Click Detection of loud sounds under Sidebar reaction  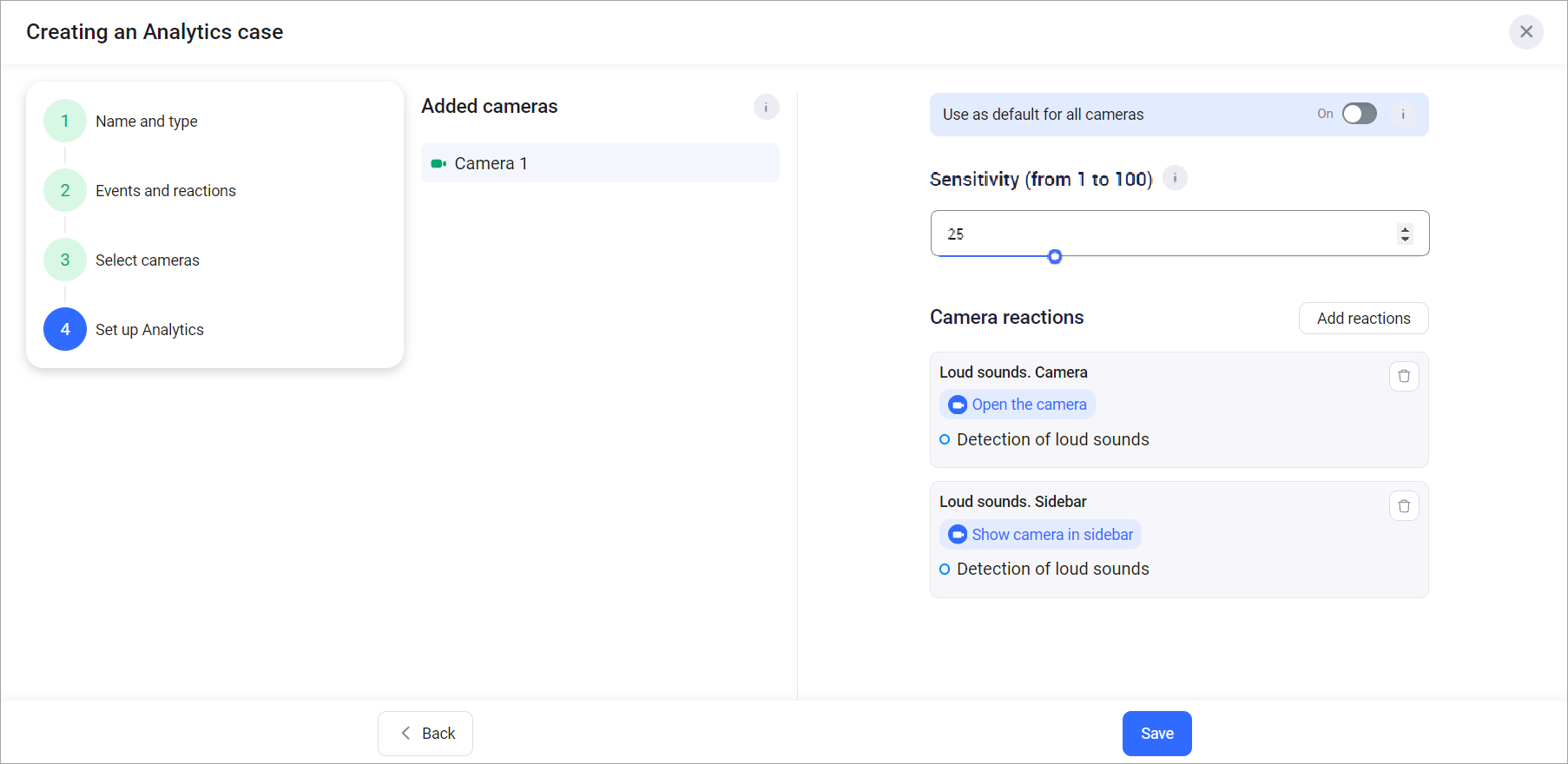1052,569
